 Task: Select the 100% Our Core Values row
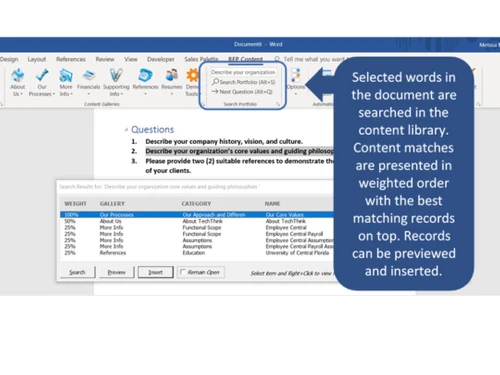197,215
